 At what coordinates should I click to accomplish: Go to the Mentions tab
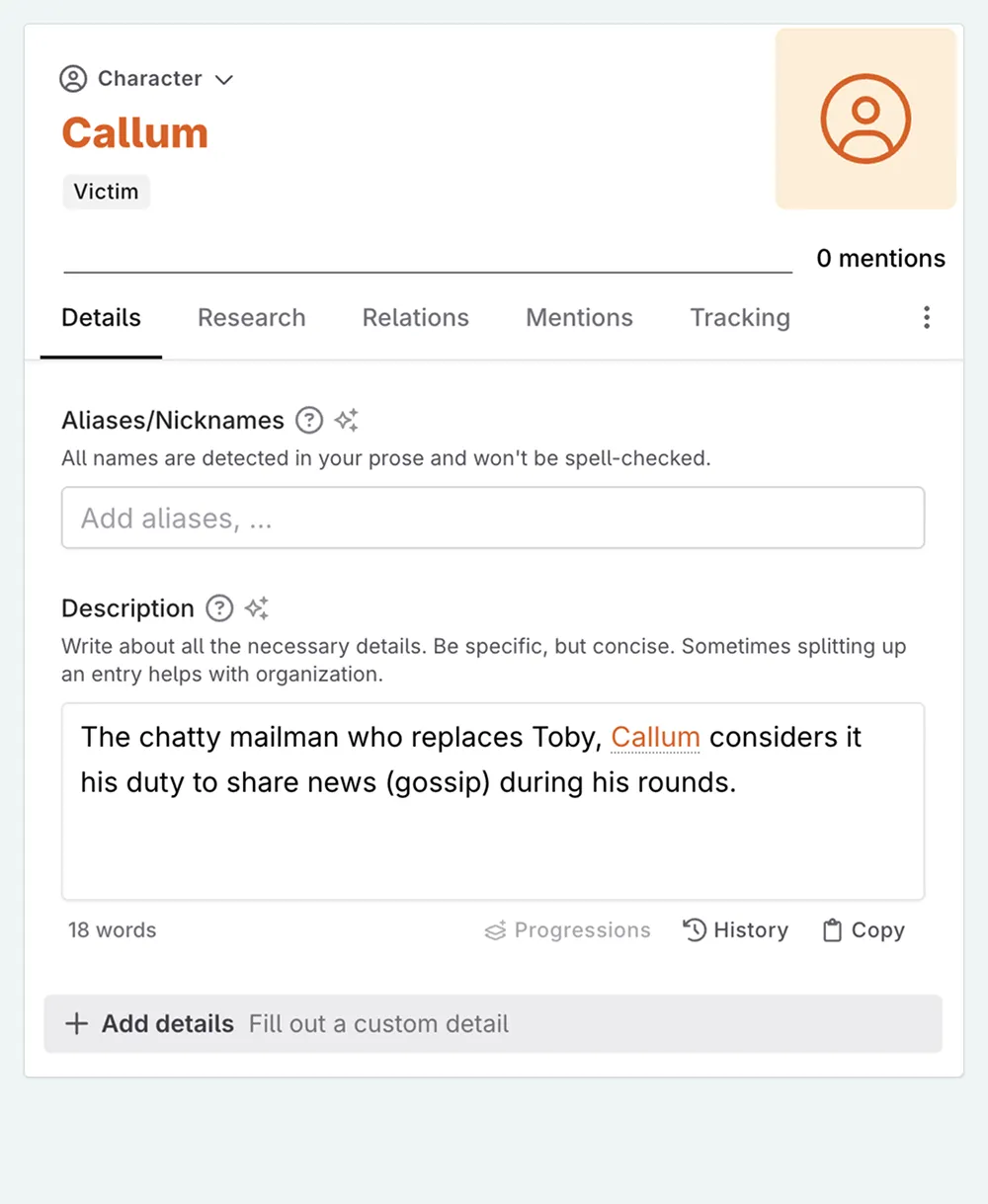click(579, 318)
